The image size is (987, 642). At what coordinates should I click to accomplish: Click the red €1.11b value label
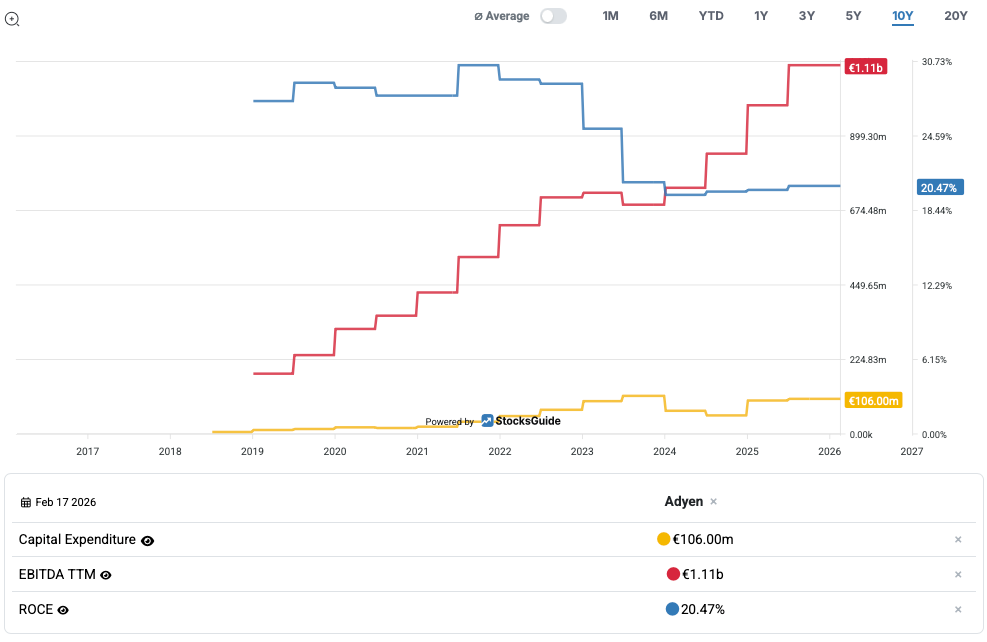pyautogui.click(x=865, y=68)
